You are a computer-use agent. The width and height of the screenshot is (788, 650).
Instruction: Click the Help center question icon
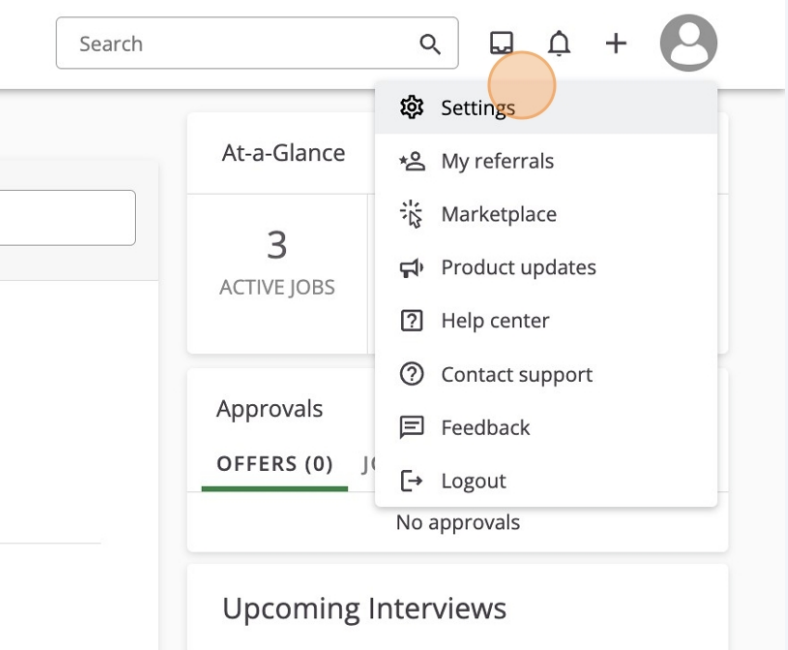[412, 321]
